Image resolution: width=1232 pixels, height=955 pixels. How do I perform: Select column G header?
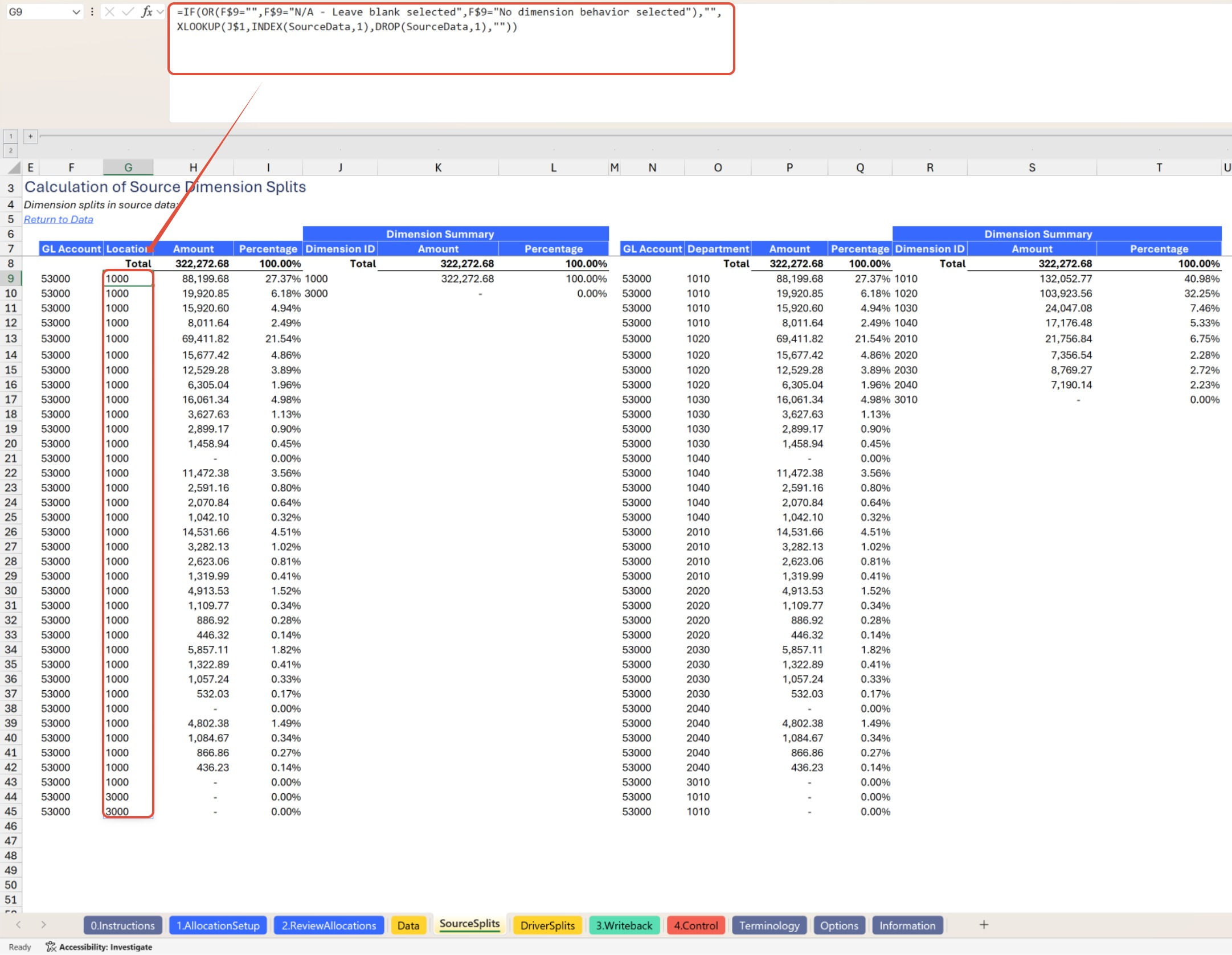point(128,167)
